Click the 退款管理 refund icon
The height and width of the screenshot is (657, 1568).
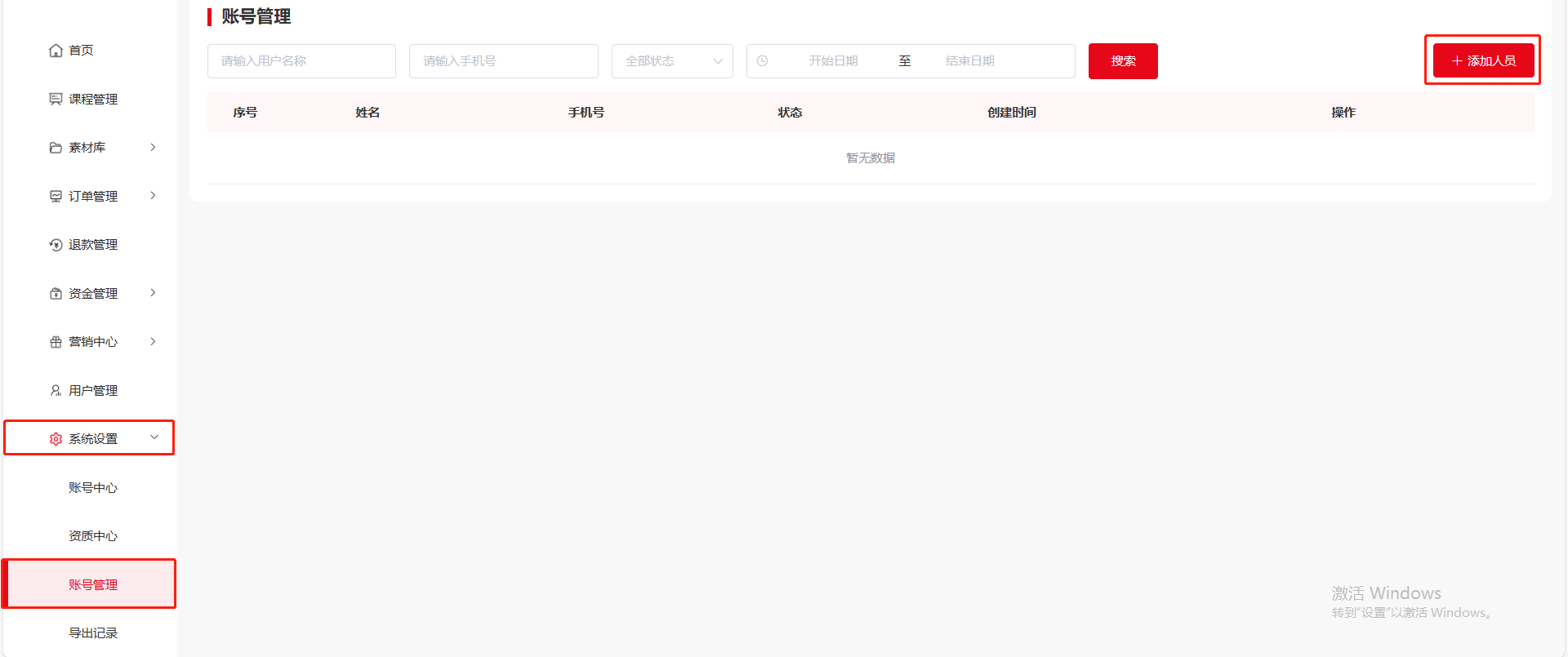point(56,245)
